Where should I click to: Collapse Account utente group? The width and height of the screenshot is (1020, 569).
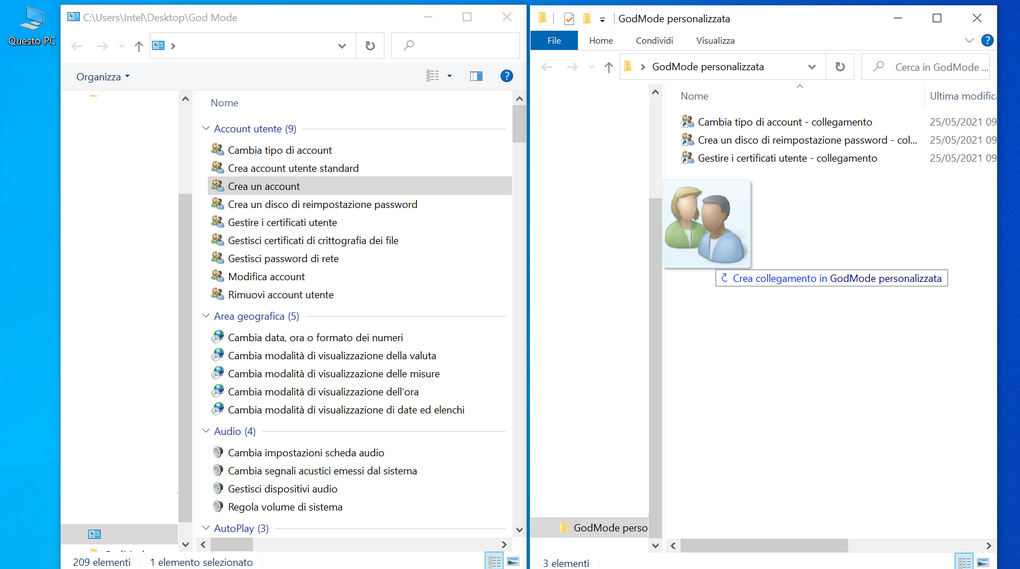click(x=206, y=129)
